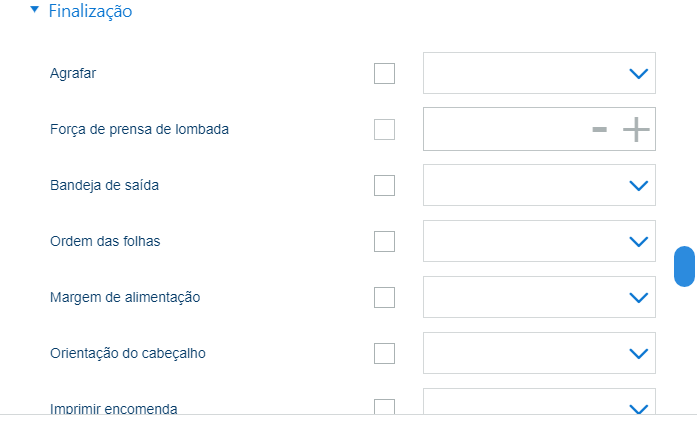Expand the Bandeja de saída dropdown arrow
The width and height of the screenshot is (697, 421).
pos(637,186)
